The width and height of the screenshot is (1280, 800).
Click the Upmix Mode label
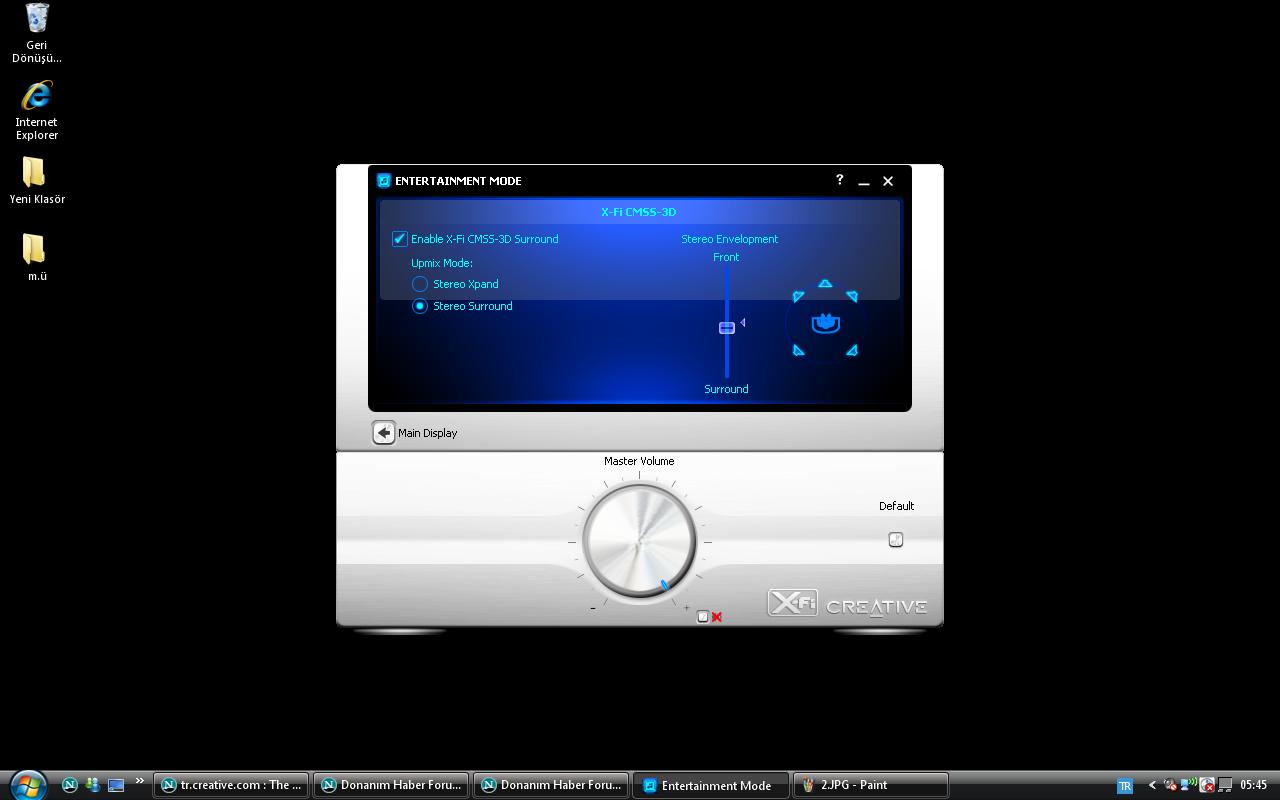[x=442, y=263]
